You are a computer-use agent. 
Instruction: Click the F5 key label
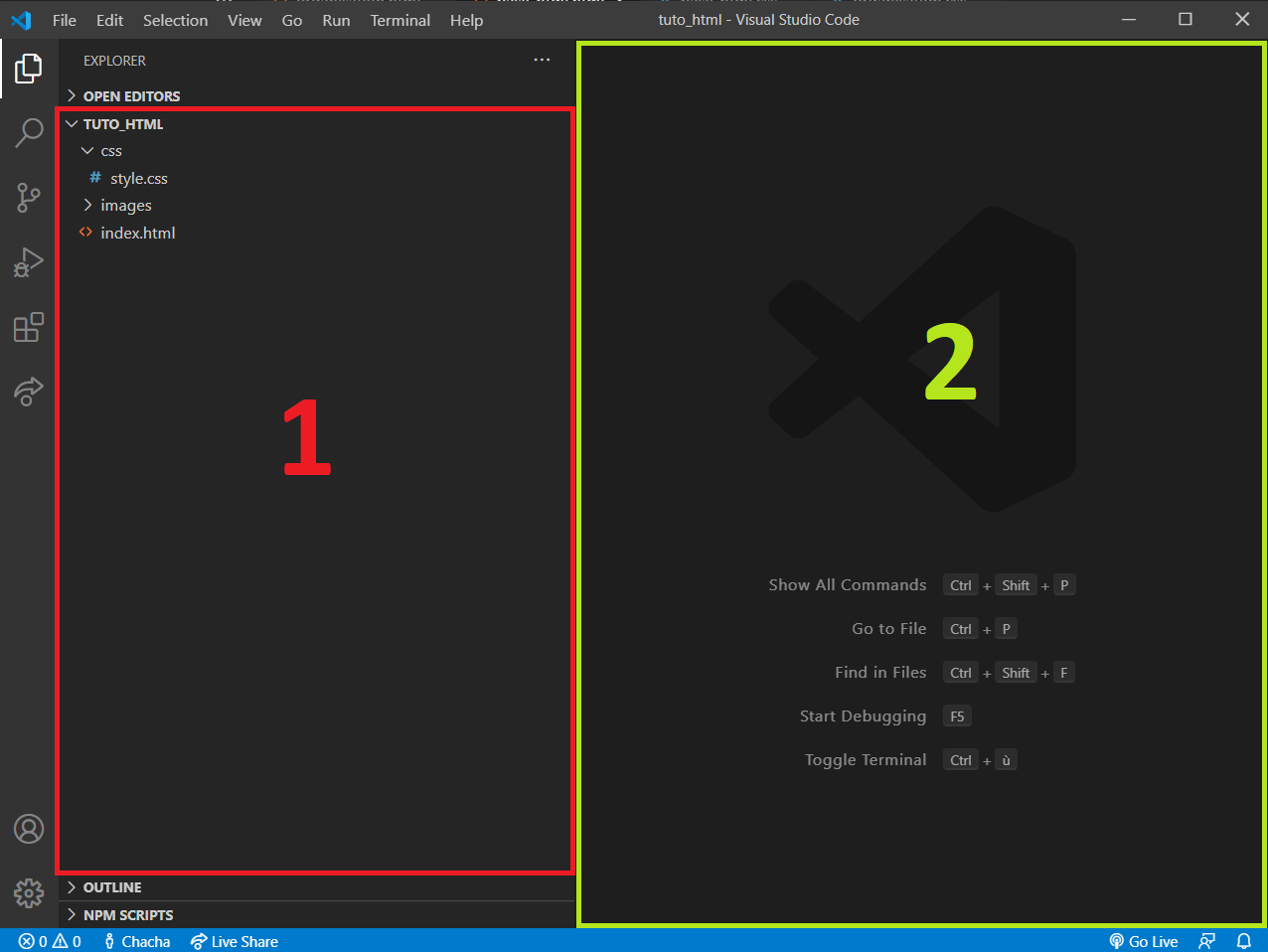tap(957, 716)
